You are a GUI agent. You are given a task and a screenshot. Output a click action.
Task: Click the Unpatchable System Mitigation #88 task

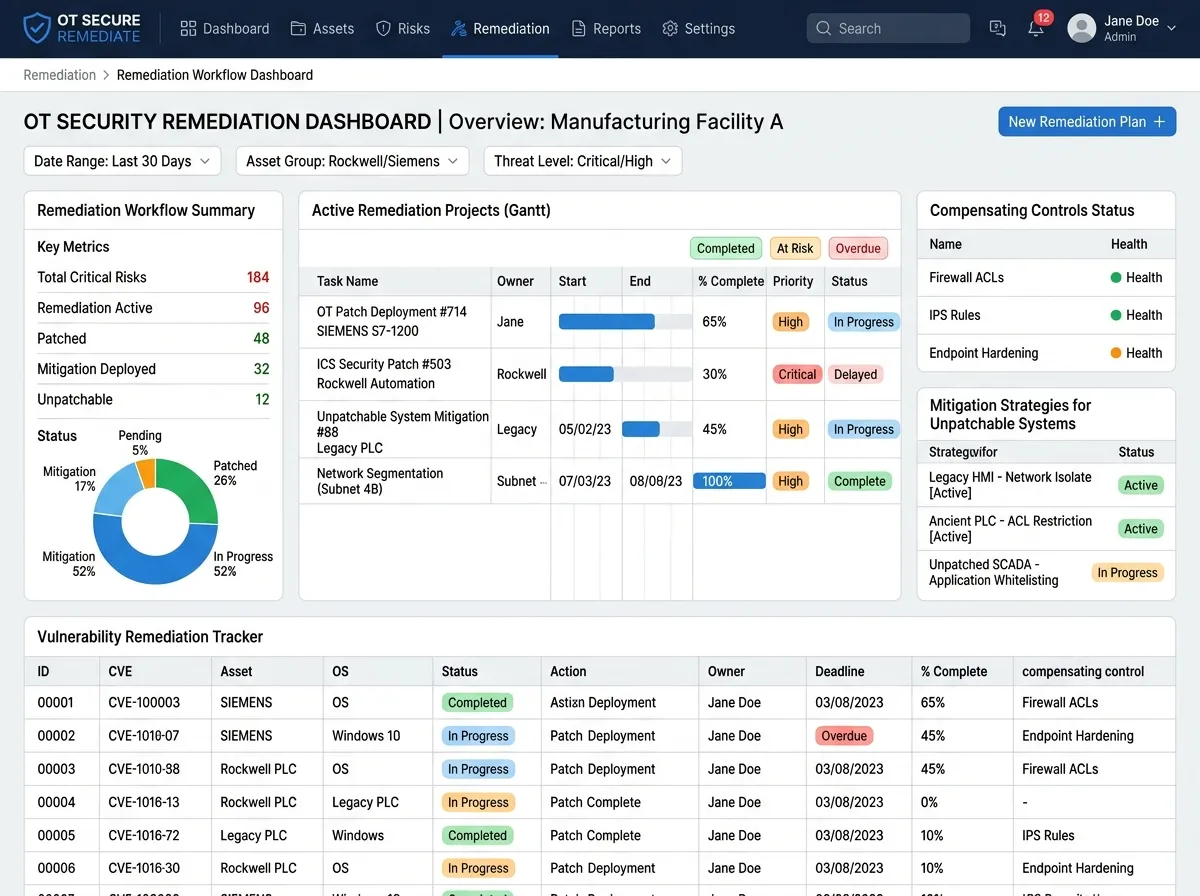click(x=403, y=432)
